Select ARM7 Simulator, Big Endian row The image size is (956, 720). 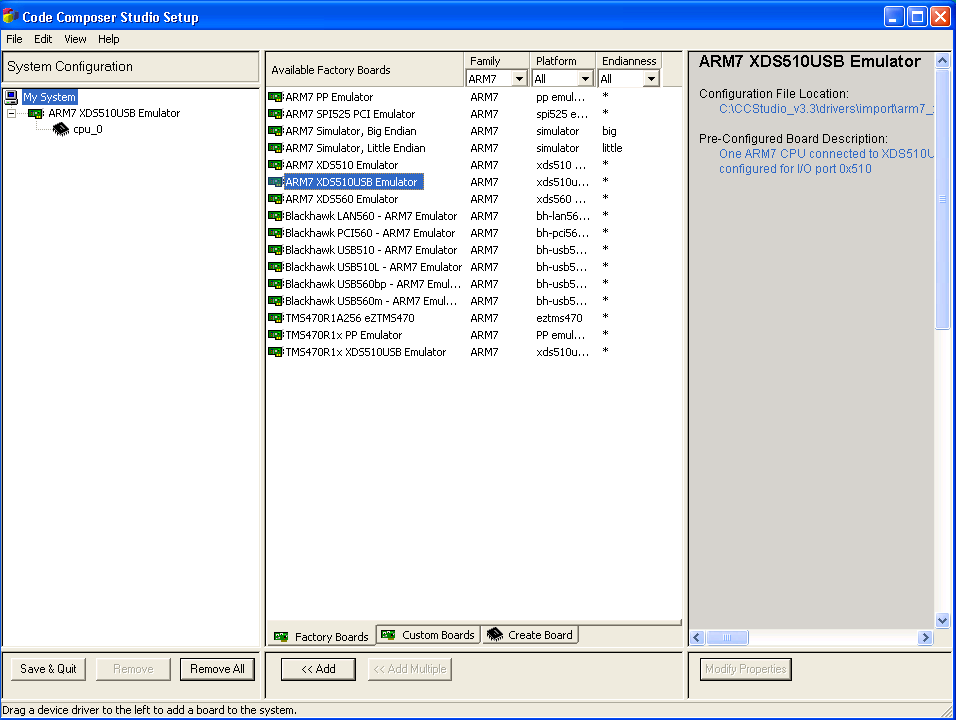click(x=474, y=131)
